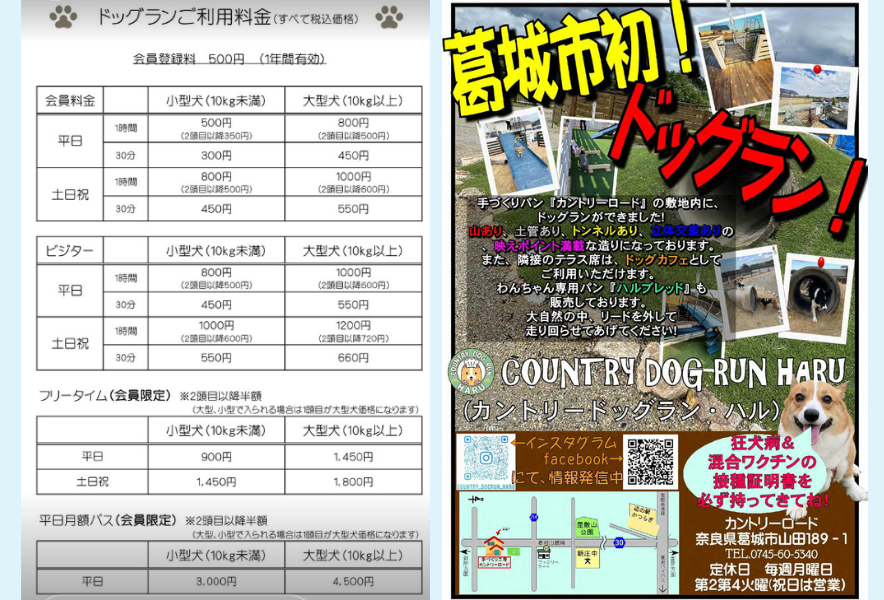The image size is (884, 600).
Task: Click the north compass arrow on the map
Action: [x=476, y=499]
